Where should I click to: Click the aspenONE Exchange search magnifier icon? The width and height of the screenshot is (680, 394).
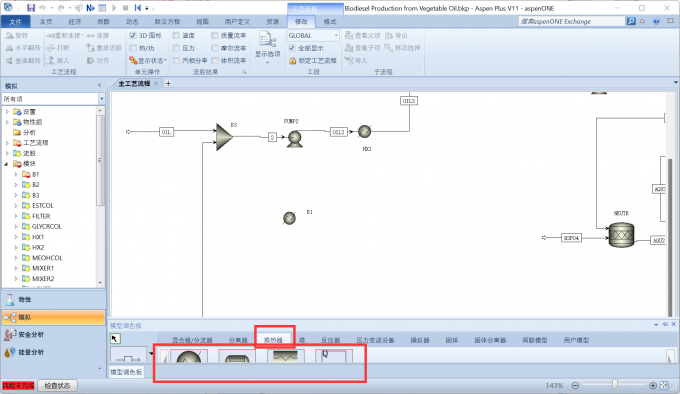pos(631,21)
